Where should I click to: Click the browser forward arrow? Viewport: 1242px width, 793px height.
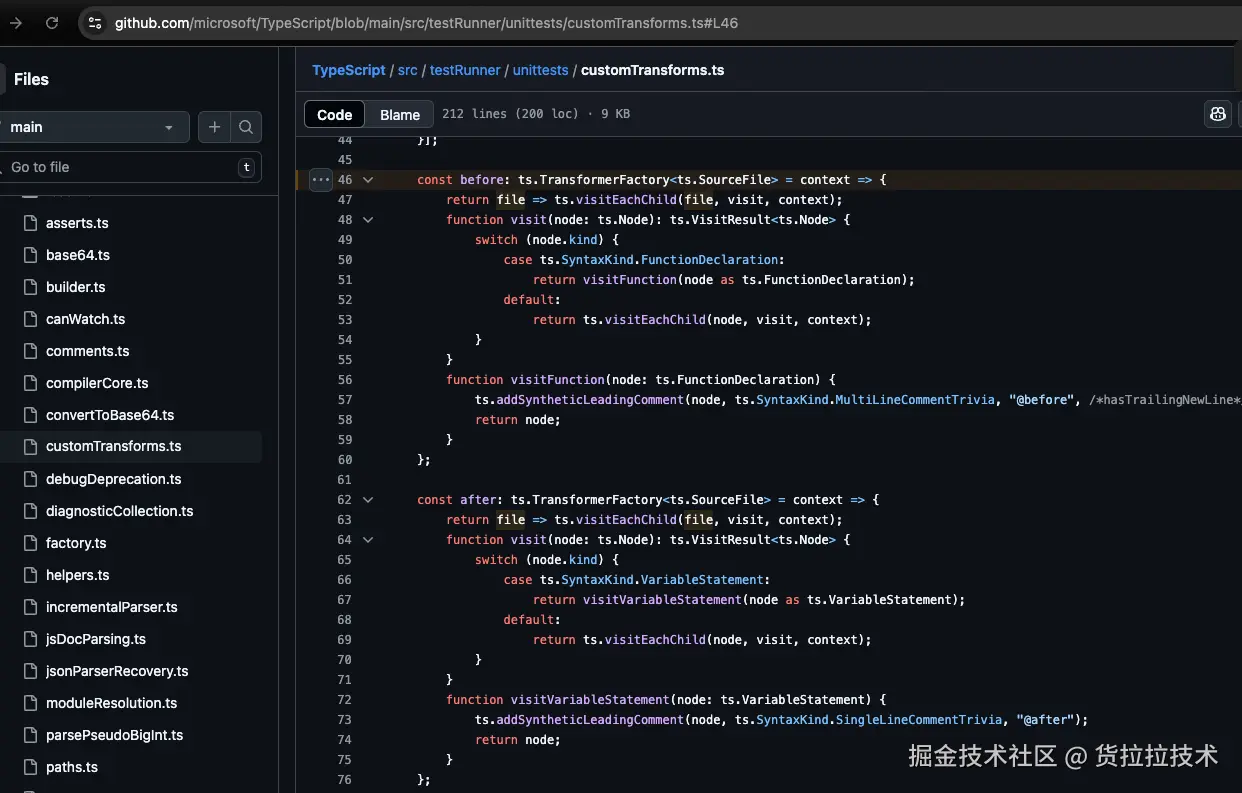15,22
